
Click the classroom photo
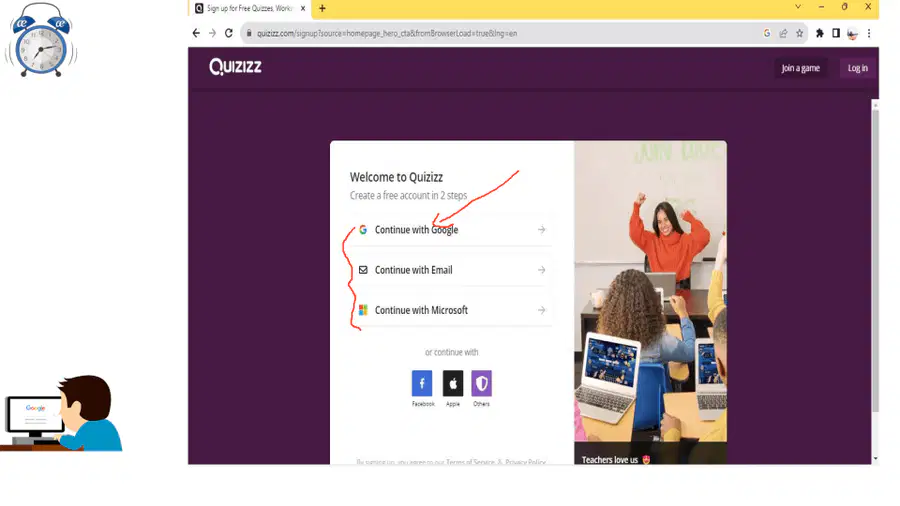coord(650,291)
